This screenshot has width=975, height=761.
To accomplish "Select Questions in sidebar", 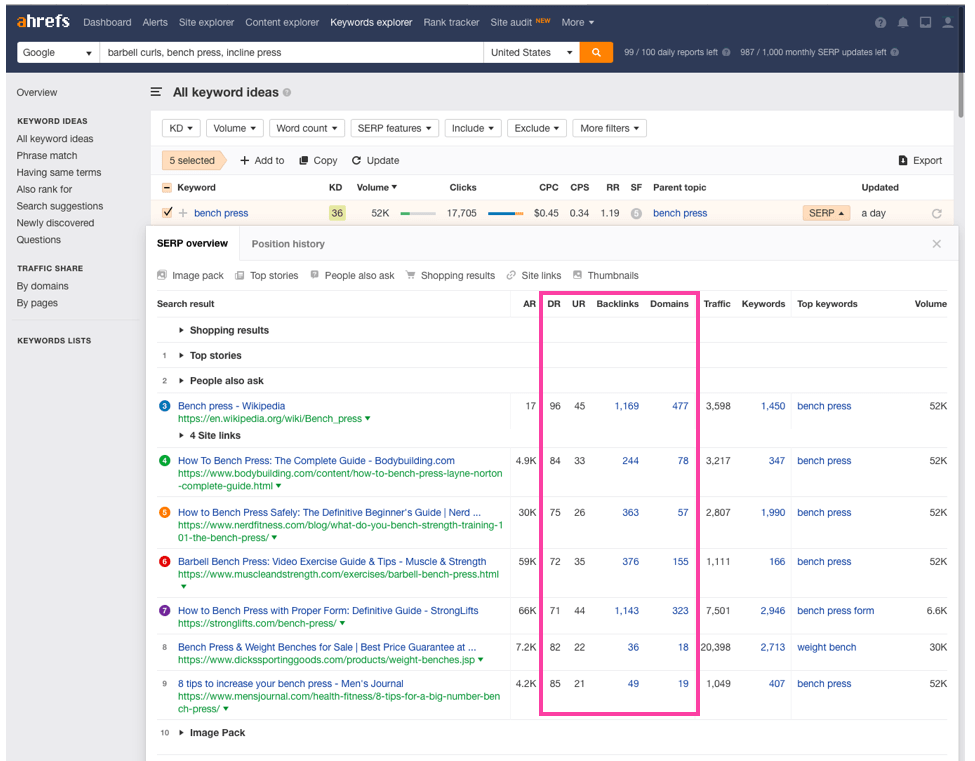I will coord(39,239).
